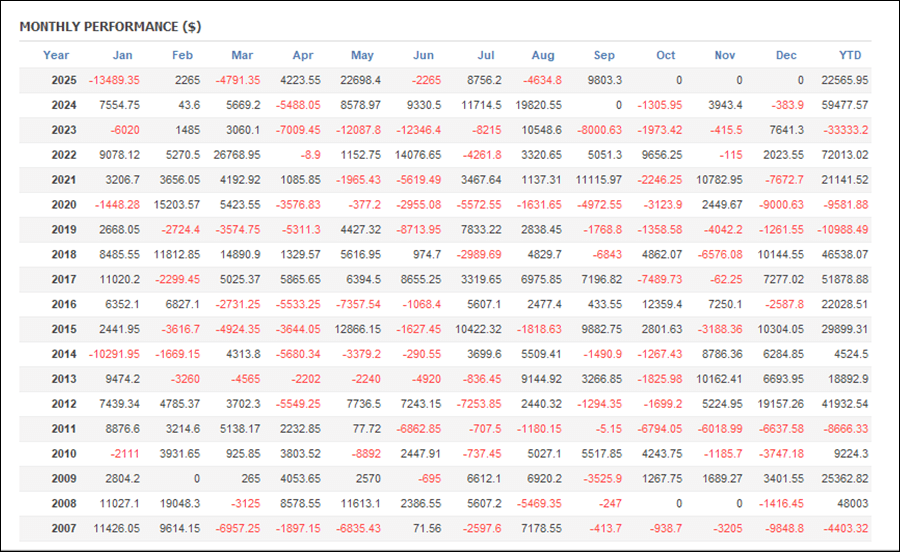Click the Dec column header
The width and height of the screenshot is (900, 552).
[x=786, y=56]
